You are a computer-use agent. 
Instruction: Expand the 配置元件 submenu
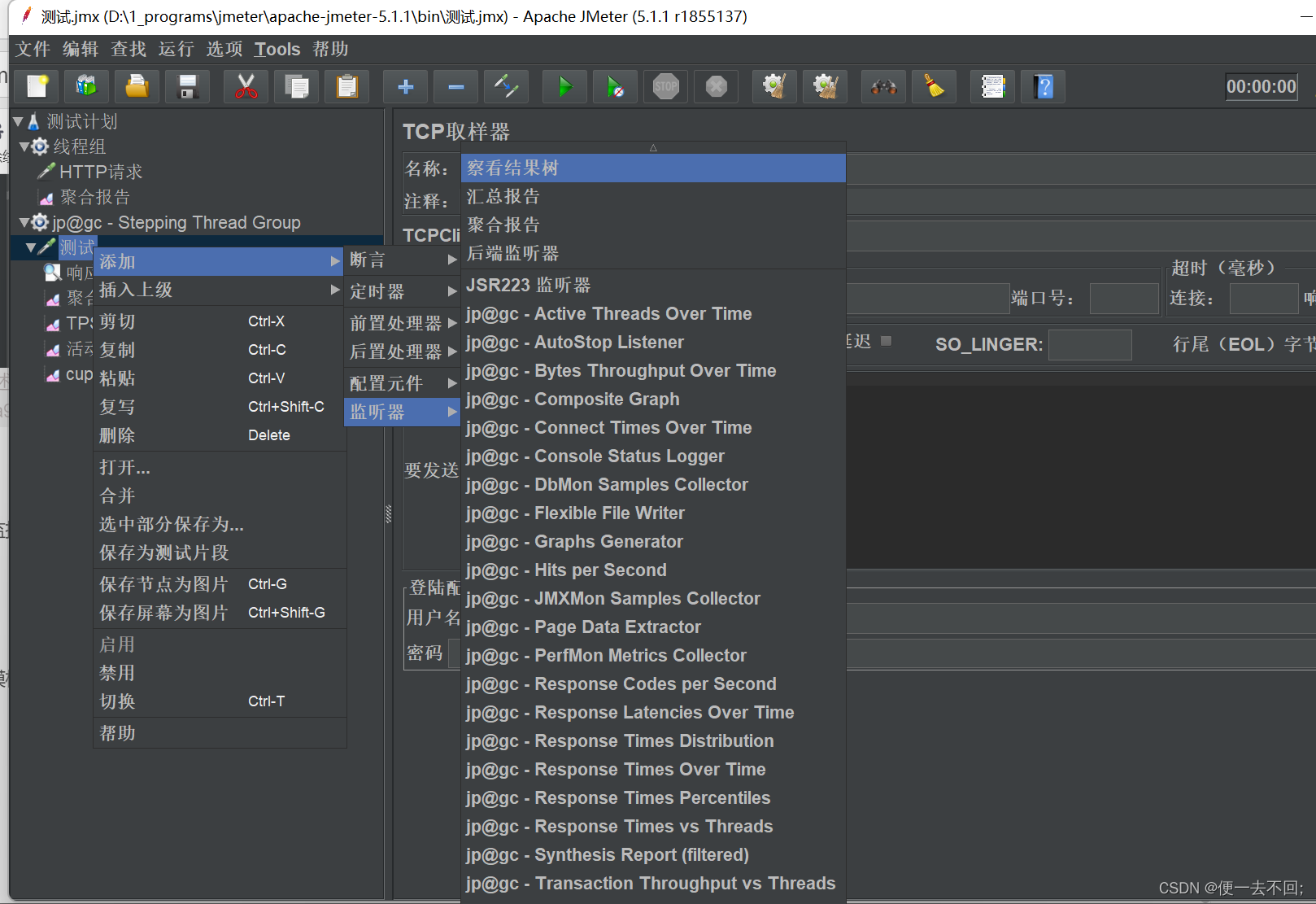pos(402,383)
